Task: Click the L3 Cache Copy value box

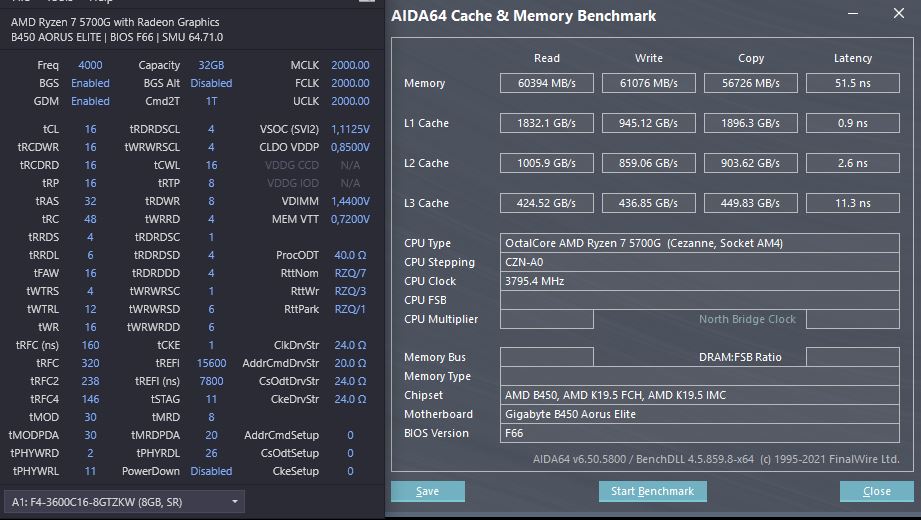Action: 750,203
